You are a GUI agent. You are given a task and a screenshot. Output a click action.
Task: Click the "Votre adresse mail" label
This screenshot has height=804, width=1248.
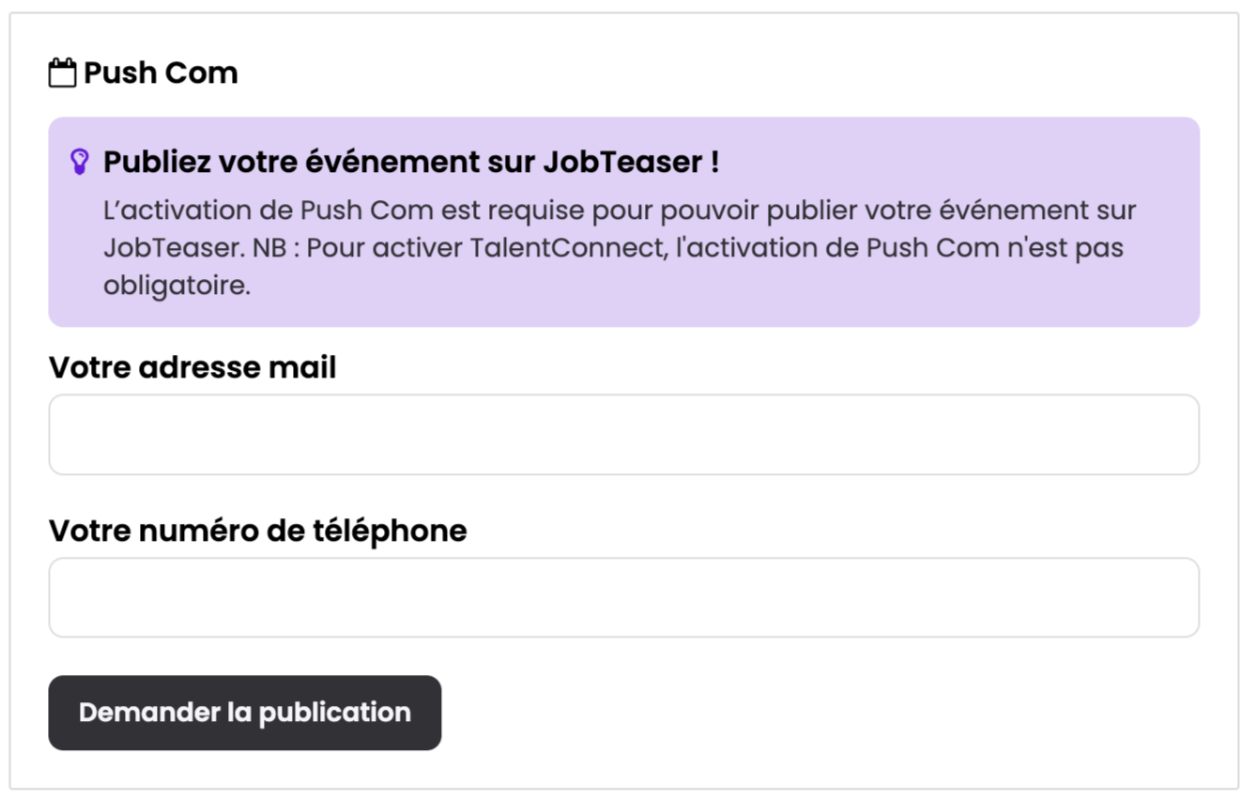[192, 368]
